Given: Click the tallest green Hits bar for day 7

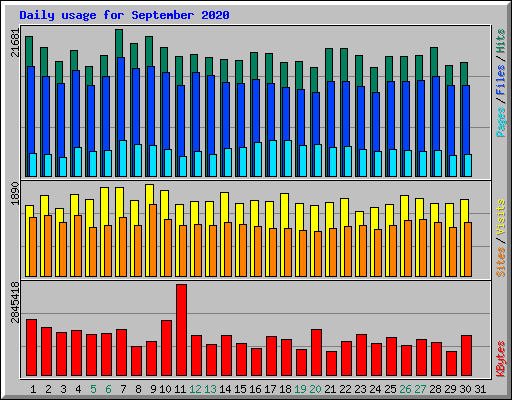Looking at the screenshot, I should [x=119, y=43].
